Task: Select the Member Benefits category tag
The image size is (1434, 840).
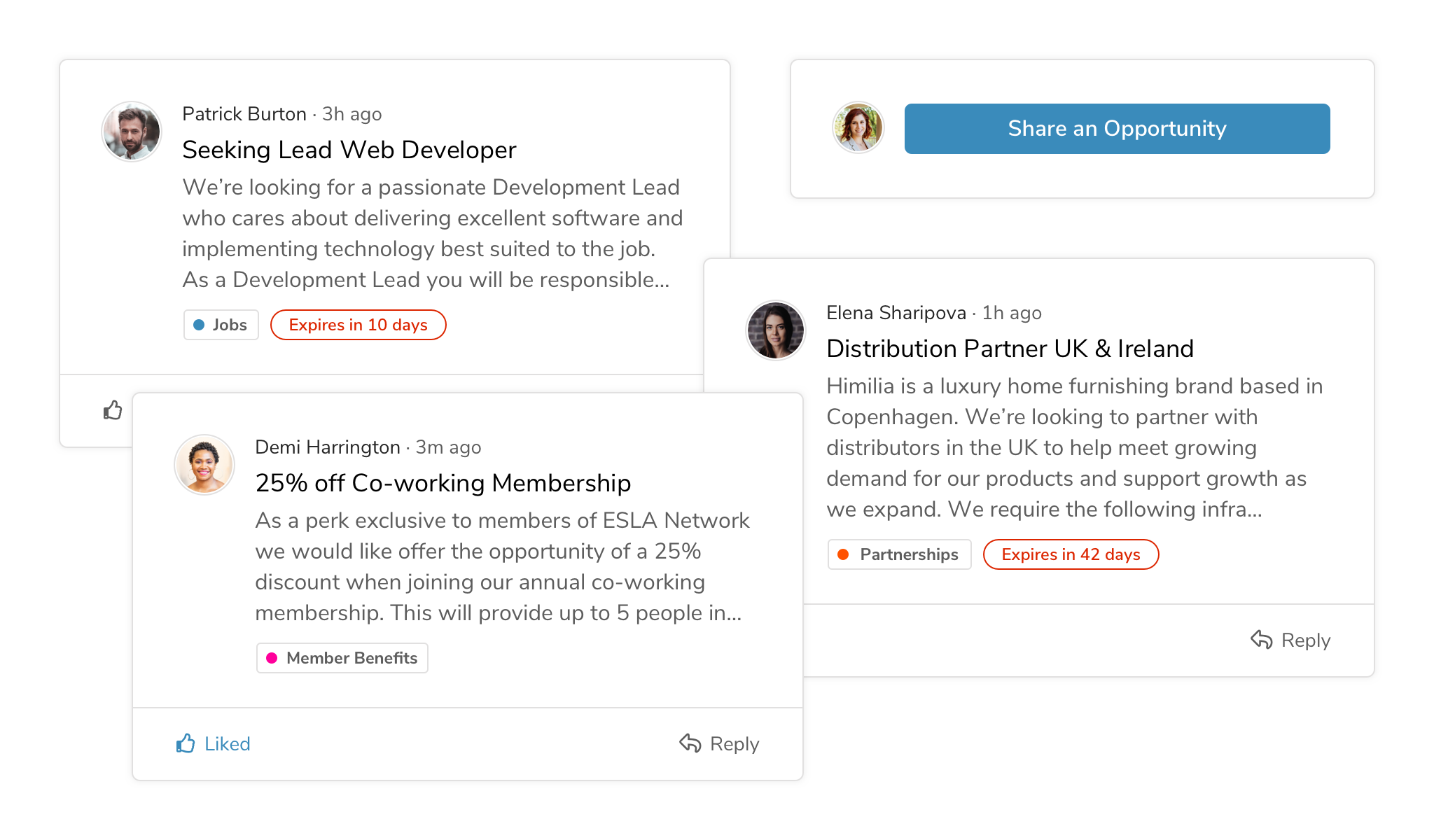Action: coord(342,658)
